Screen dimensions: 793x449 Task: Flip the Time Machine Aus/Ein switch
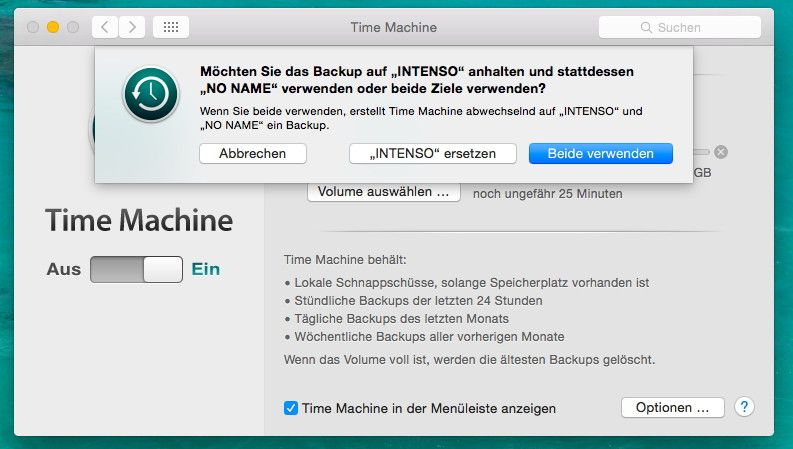coord(137,269)
